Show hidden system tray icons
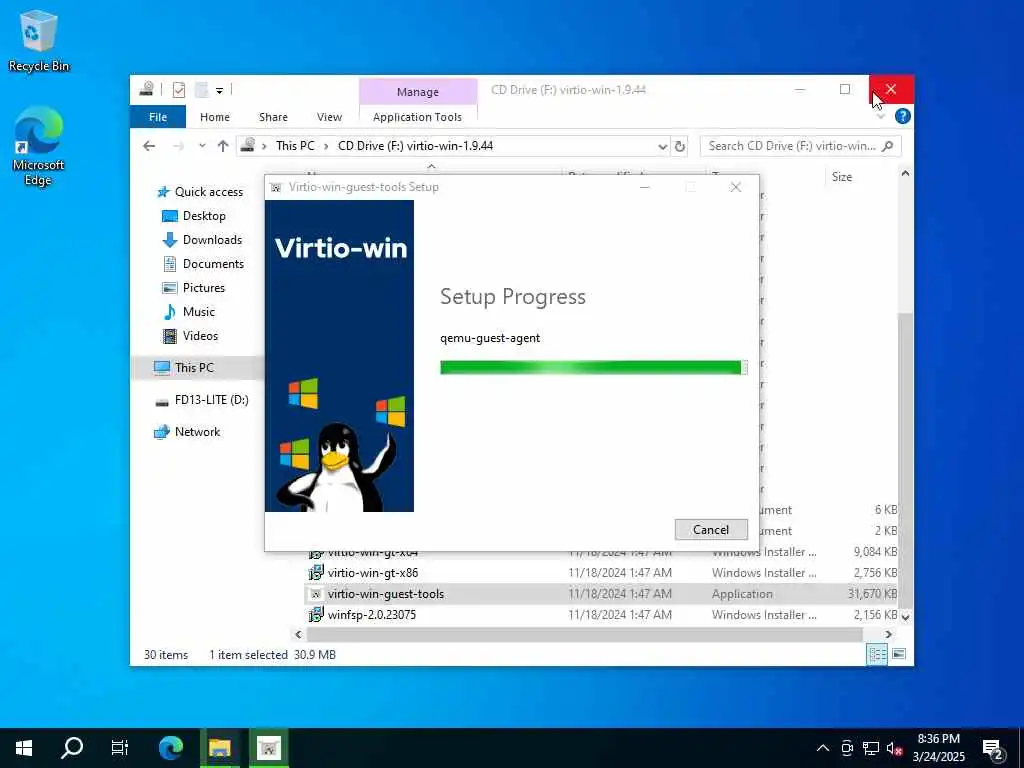The image size is (1024, 768). (823, 748)
